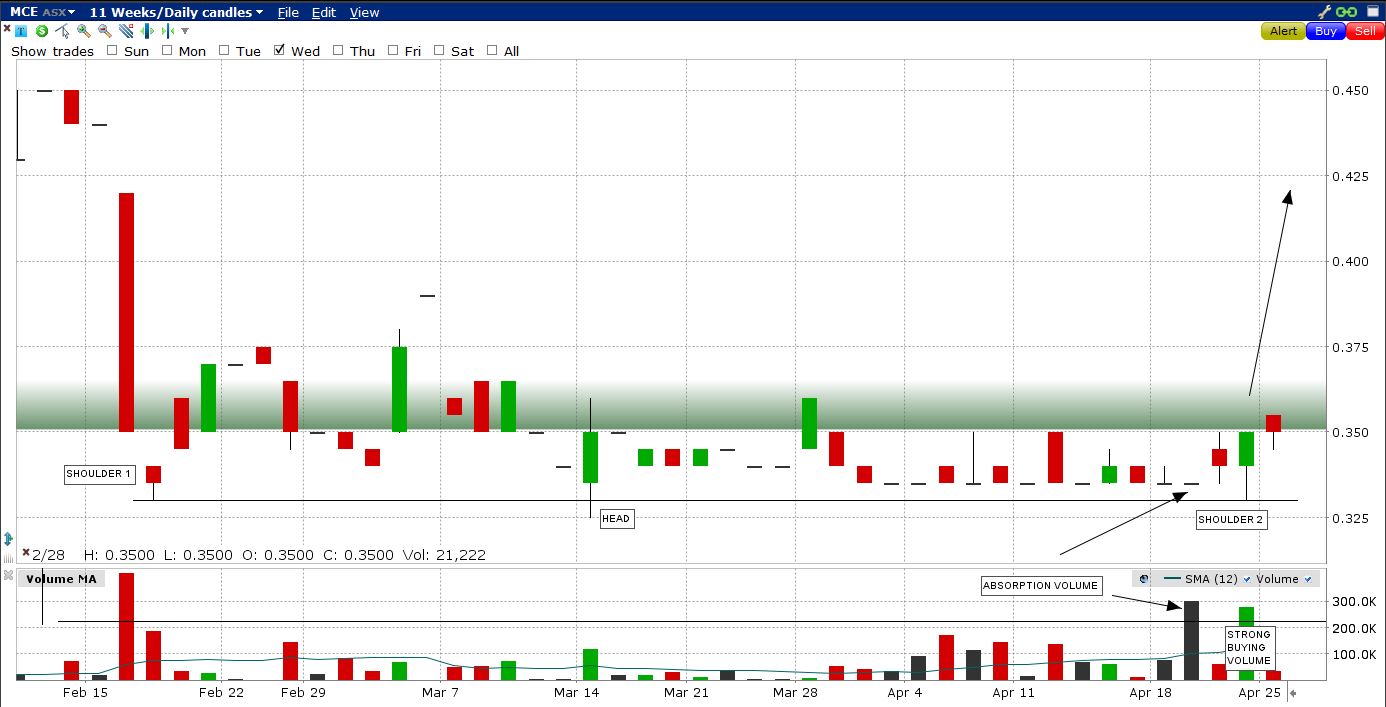Click the green dollar sign icon
Viewport: 1386px width, 707px height.
(42, 31)
